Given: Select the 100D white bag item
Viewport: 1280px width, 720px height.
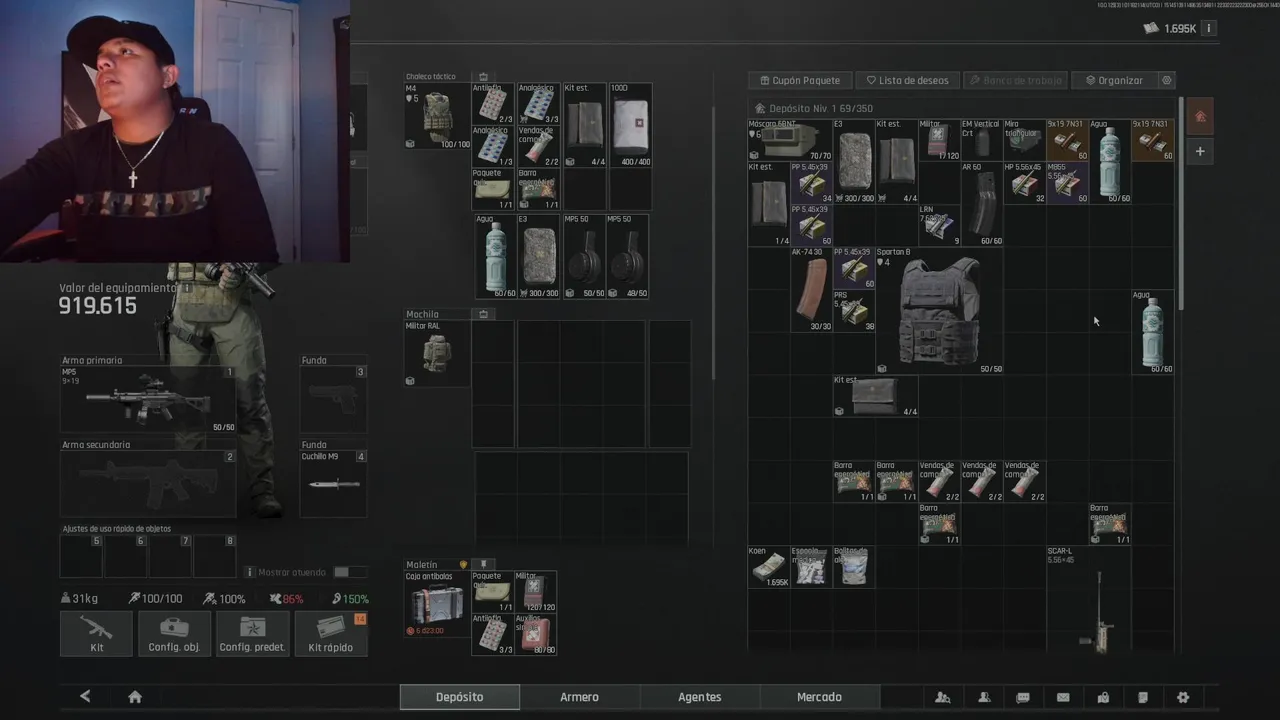Looking at the screenshot, I should 630,126.
